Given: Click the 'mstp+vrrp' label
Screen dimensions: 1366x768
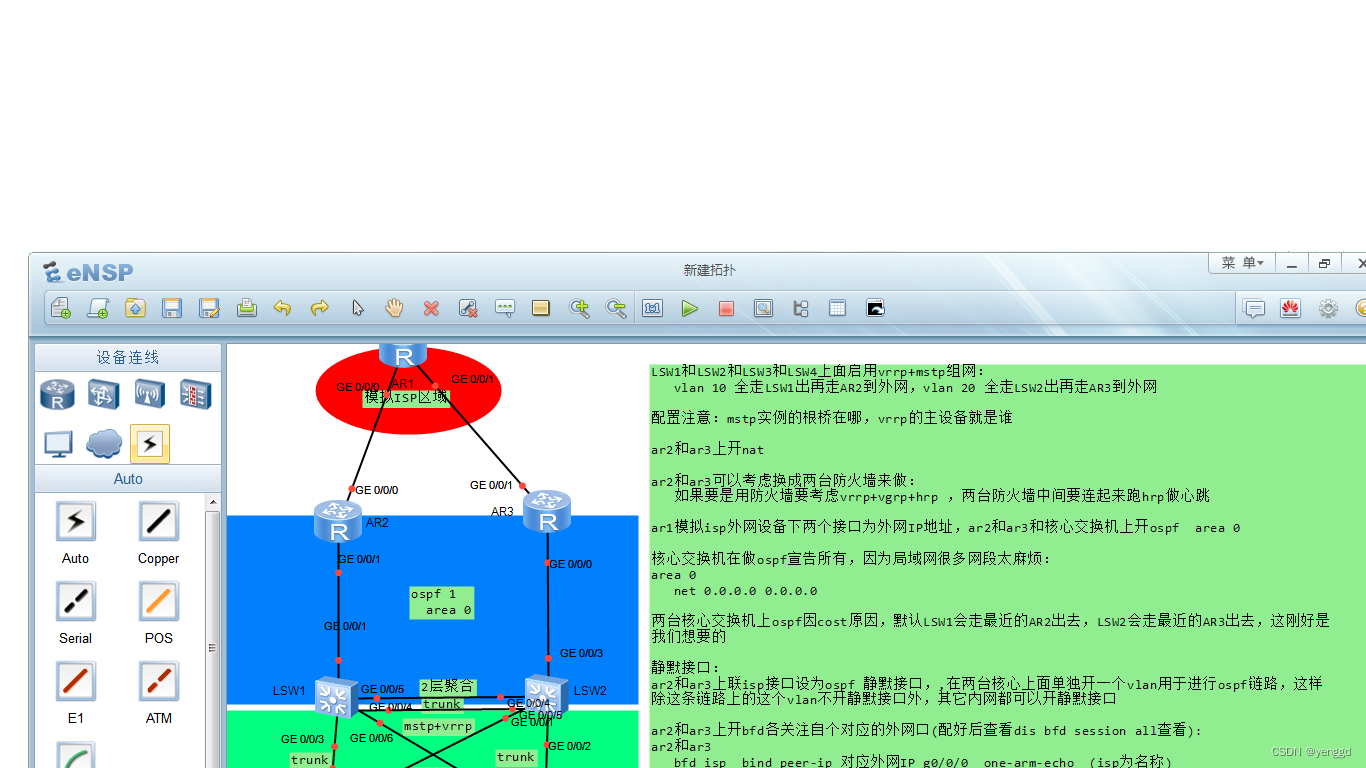Looking at the screenshot, I should point(438,726).
